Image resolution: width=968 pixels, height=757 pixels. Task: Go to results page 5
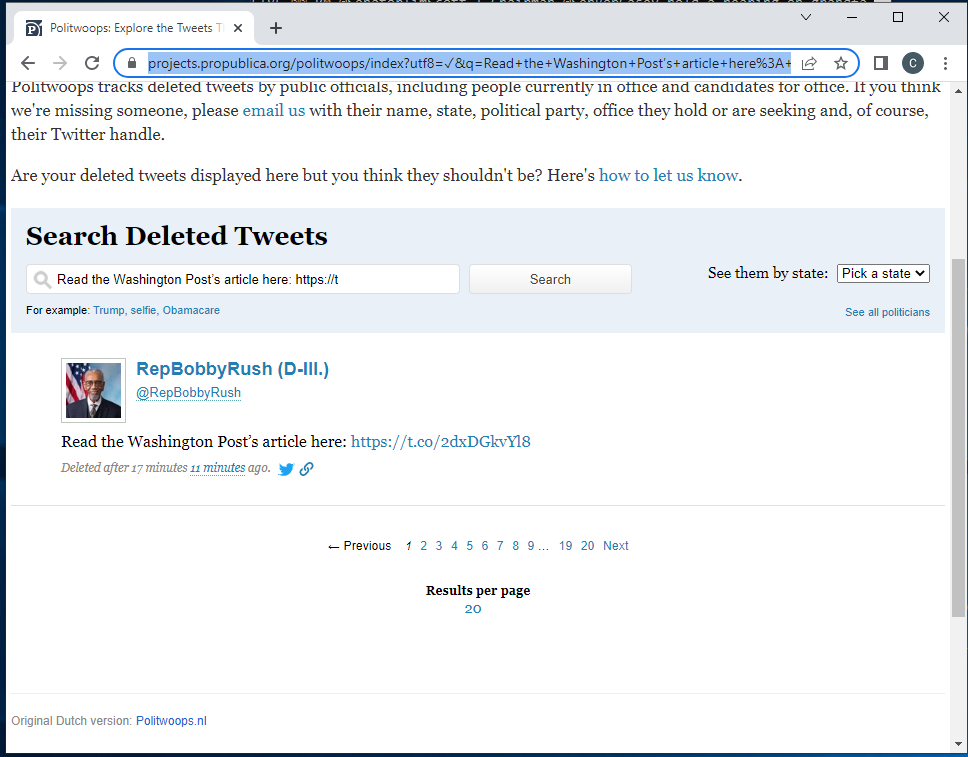click(469, 546)
